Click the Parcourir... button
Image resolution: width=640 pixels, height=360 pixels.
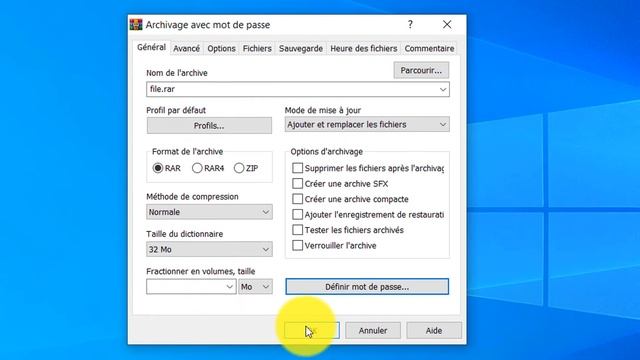coord(421,70)
